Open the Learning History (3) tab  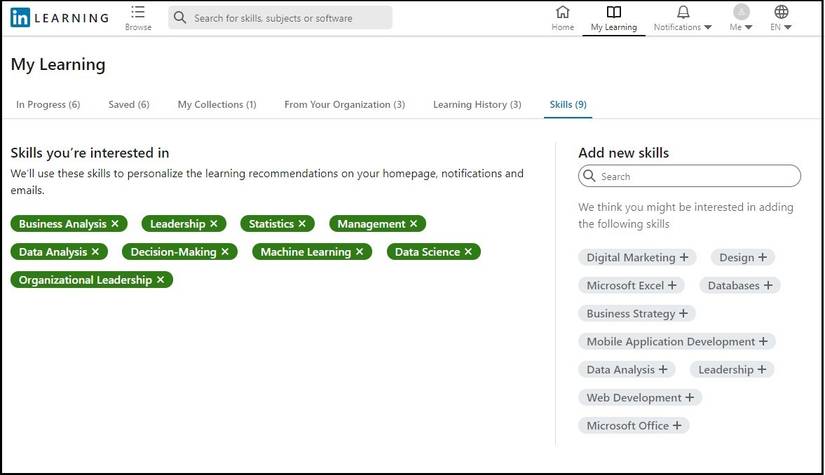477,104
